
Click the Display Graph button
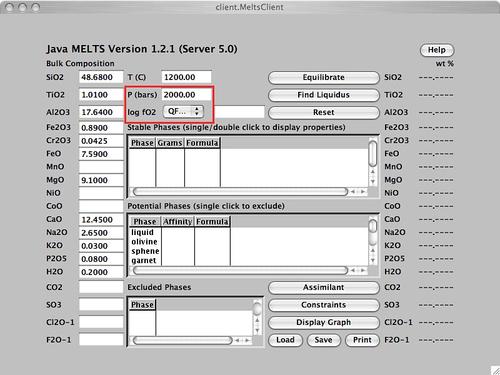[x=324, y=322]
